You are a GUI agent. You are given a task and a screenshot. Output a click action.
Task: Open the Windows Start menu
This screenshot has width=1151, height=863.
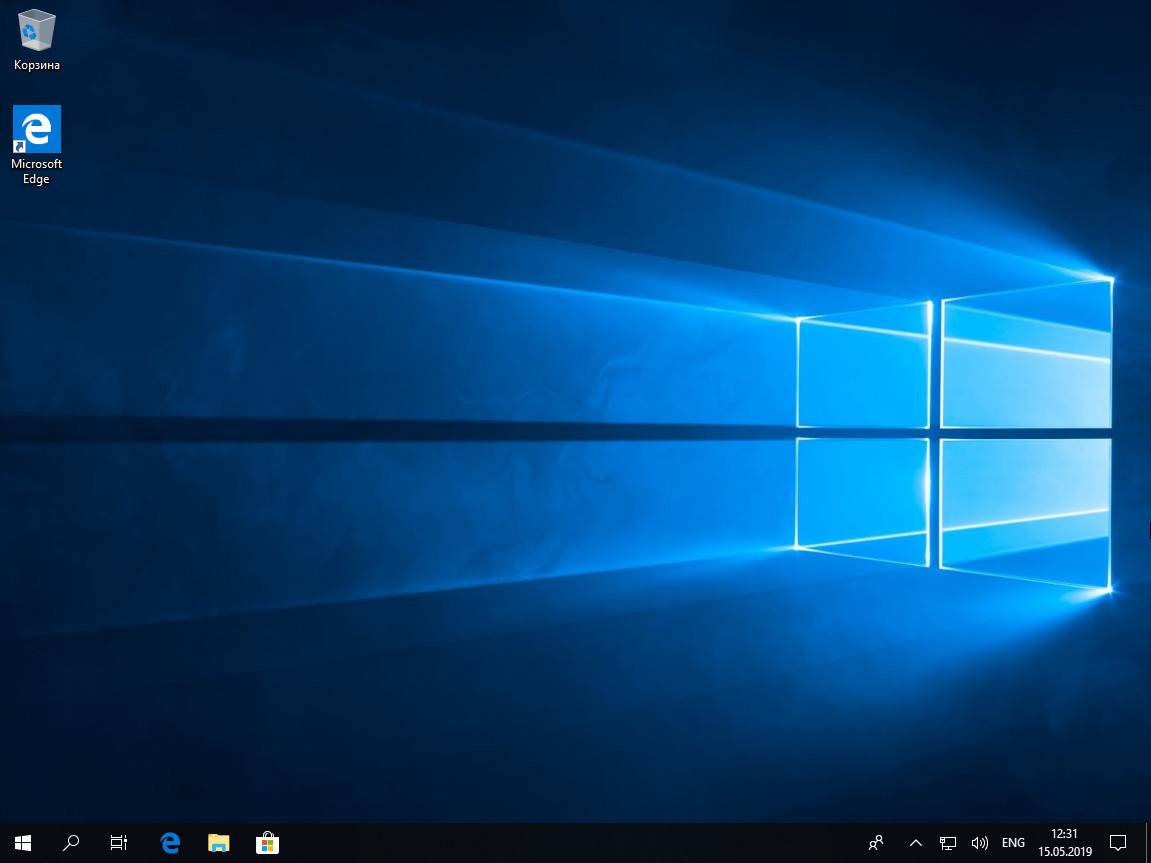pyautogui.click(x=23, y=842)
